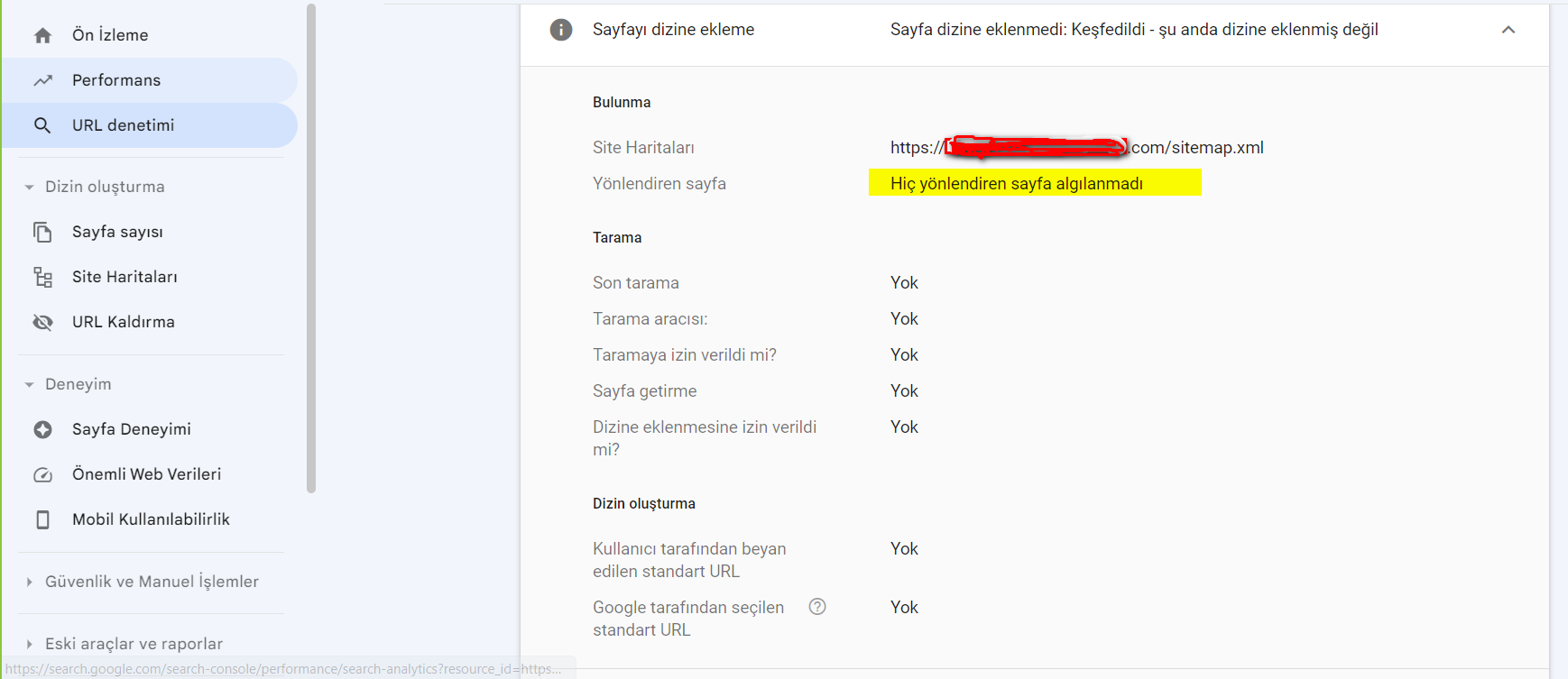Viewport: 1568px width, 679px height.
Task: Click the pages icon beside Sayfa sayısı
Action: pos(42,232)
